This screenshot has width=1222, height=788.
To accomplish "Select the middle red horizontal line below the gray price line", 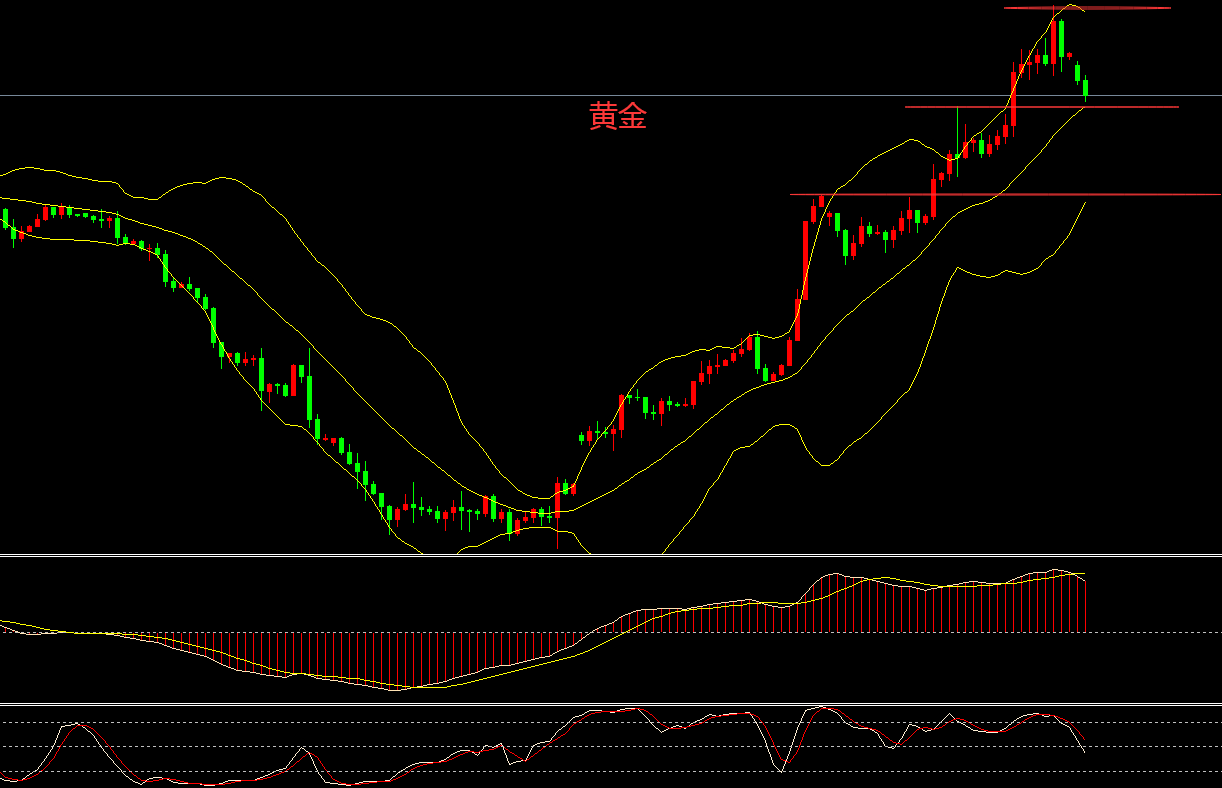I will pos(1042,106).
